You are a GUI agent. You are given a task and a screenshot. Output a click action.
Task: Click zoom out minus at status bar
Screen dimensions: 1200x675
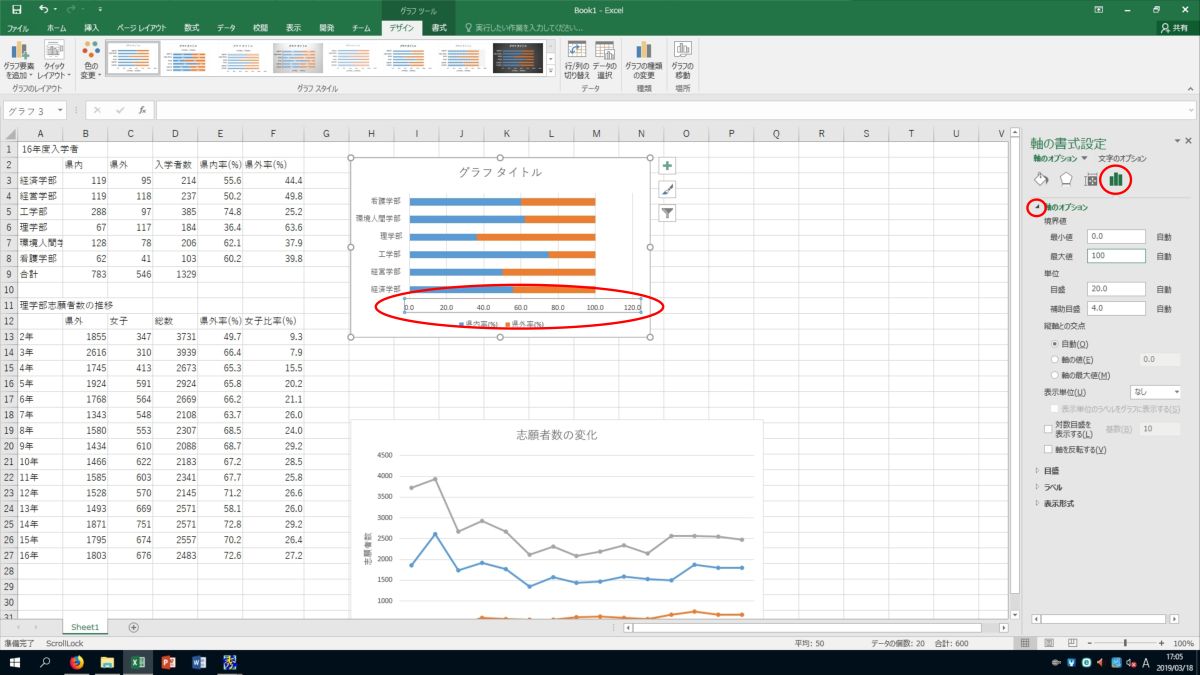[1088, 643]
